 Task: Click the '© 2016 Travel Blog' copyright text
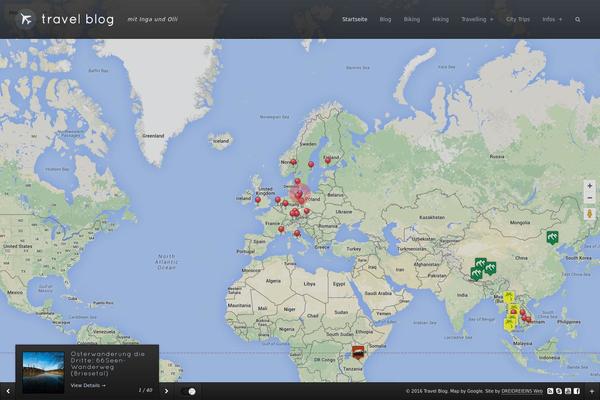pos(427,391)
